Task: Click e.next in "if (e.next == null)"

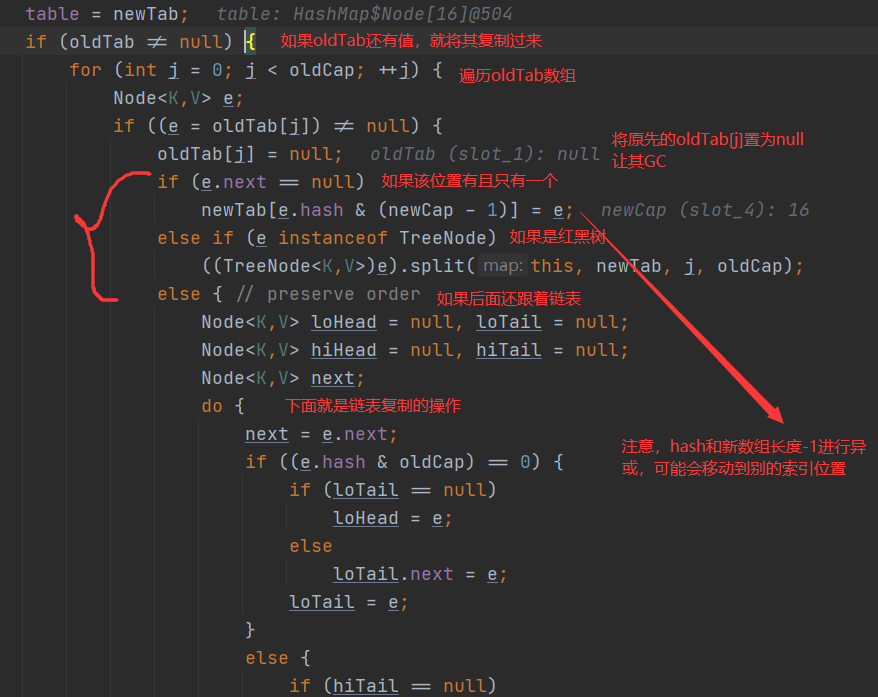Action: point(233,182)
